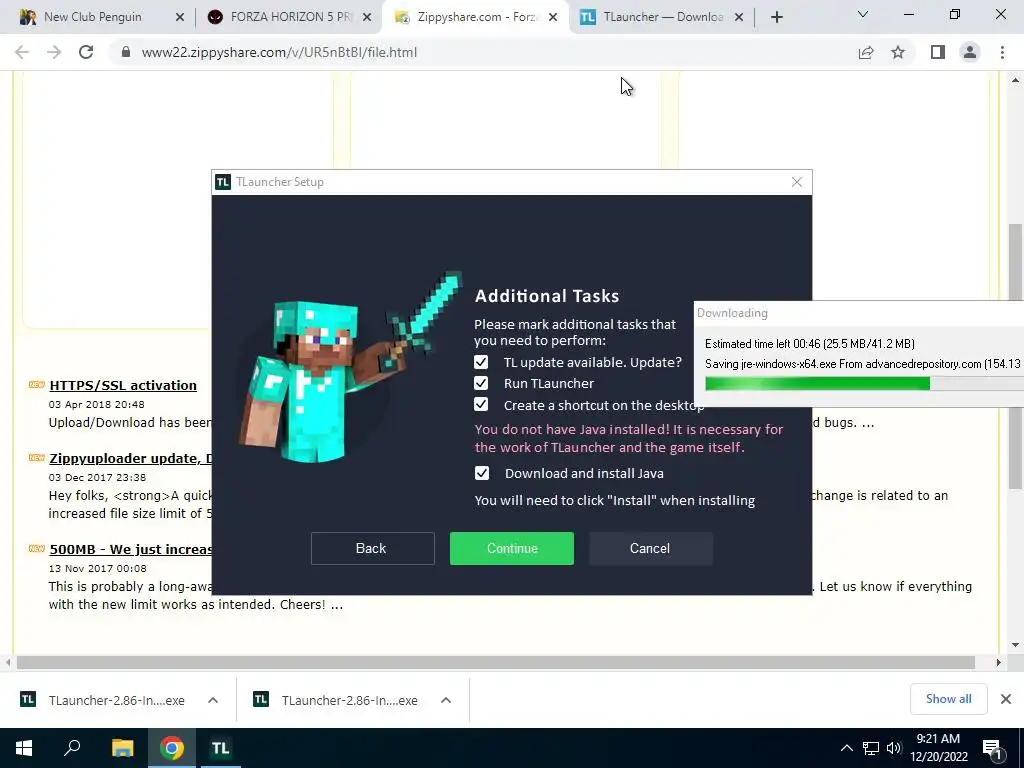Close the Zippyshare.com tab
Screen dimensions: 1024x768
click(x=553, y=18)
